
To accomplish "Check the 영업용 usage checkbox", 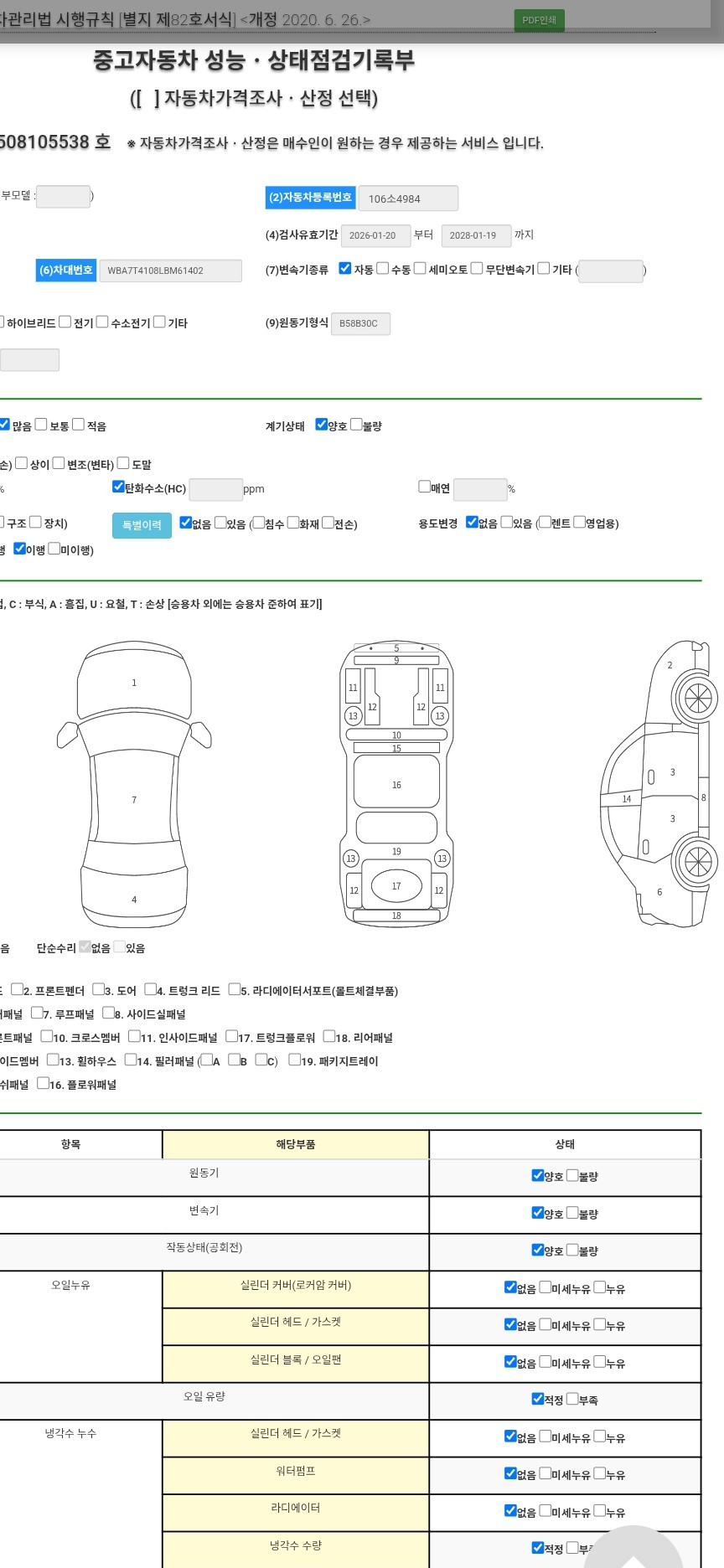I will tap(579, 522).
